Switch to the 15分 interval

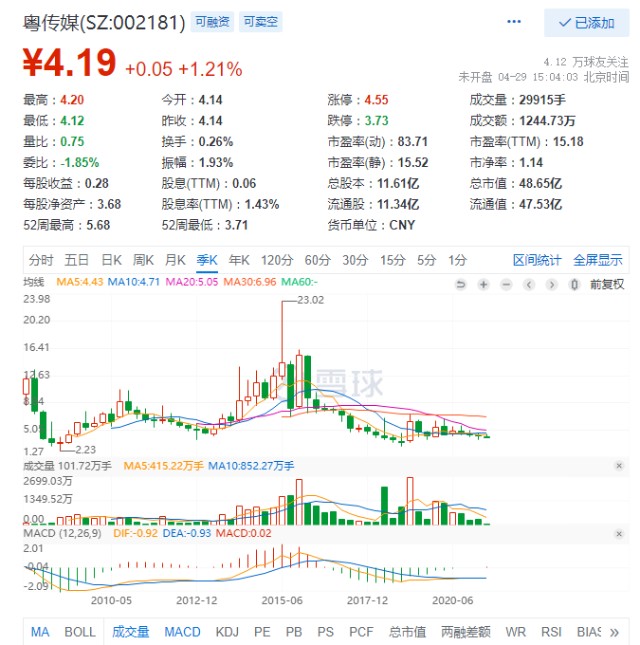pyautogui.click(x=392, y=260)
